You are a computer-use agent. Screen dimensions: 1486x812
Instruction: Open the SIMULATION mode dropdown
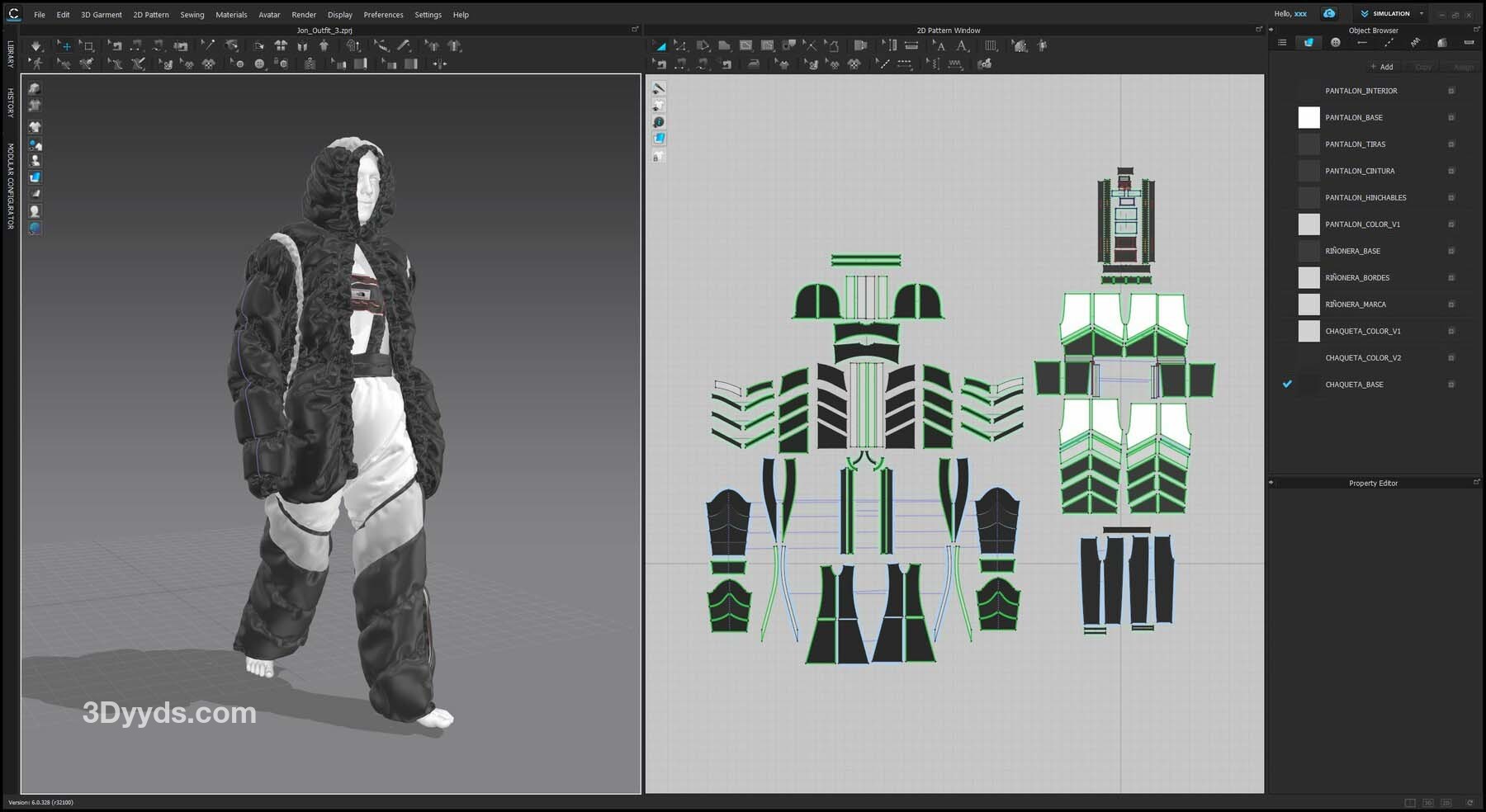click(x=1421, y=14)
